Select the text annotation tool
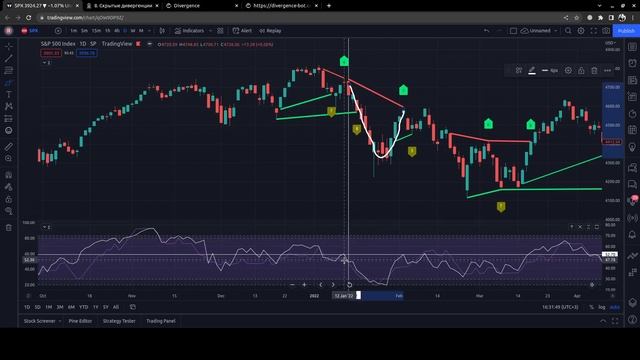This screenshot has width=640, height=360. 9,95
